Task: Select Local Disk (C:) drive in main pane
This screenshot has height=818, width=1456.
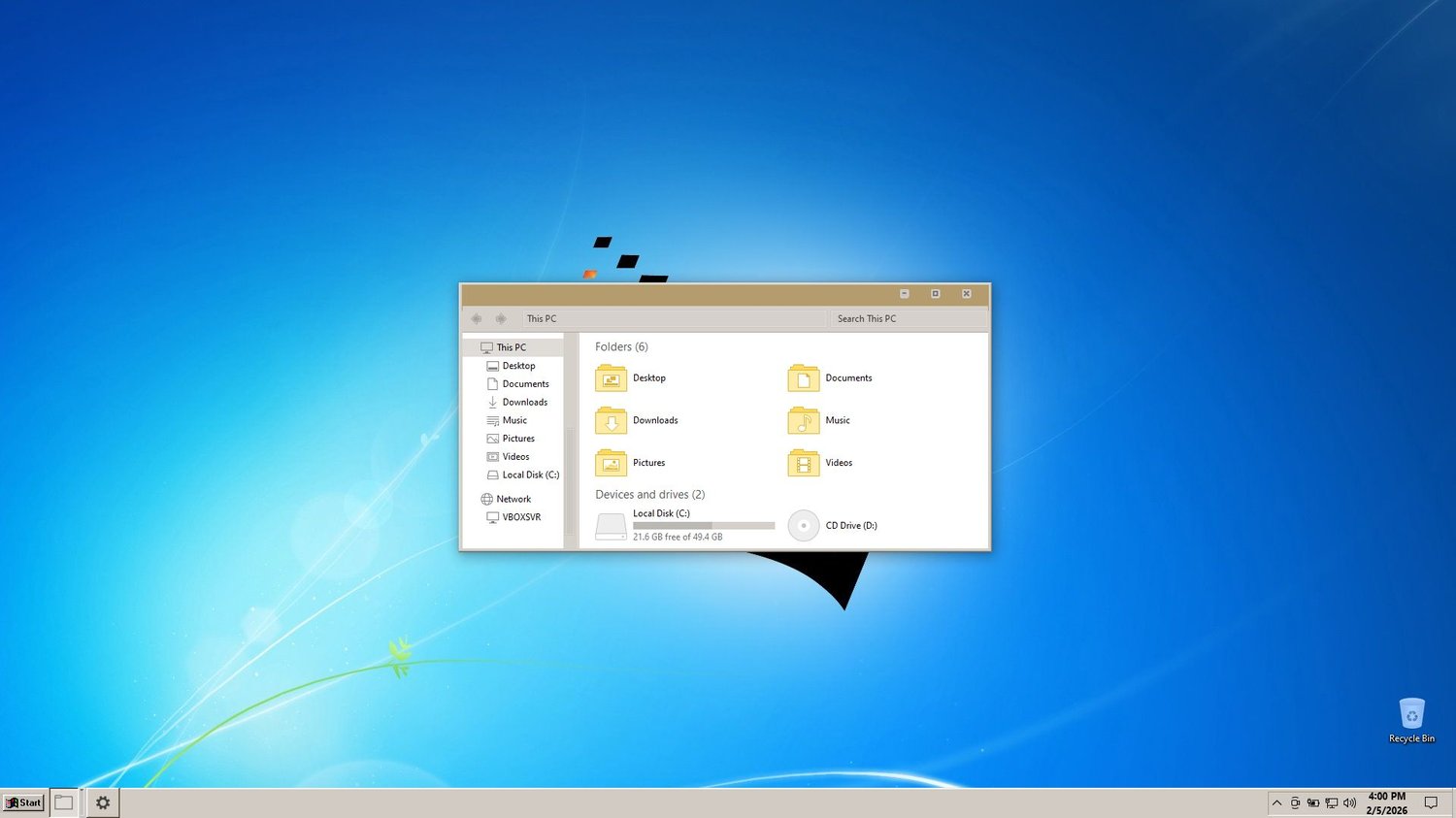Action: 684,525
